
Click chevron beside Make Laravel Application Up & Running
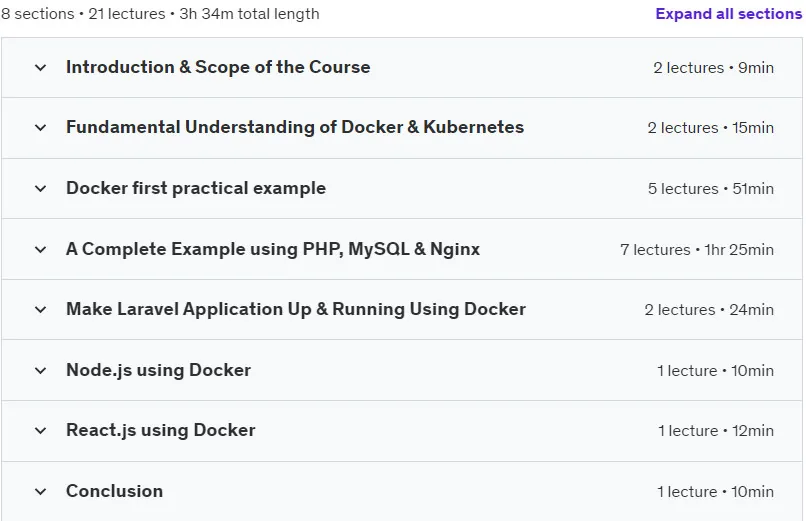point(41,309)
